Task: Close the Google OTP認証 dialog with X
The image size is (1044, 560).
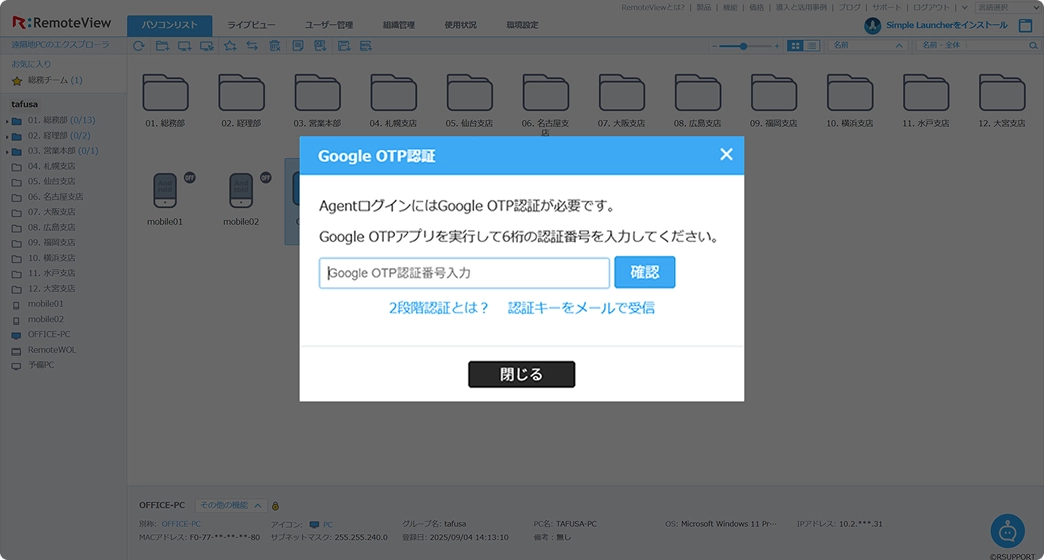Action: [726, 154]
